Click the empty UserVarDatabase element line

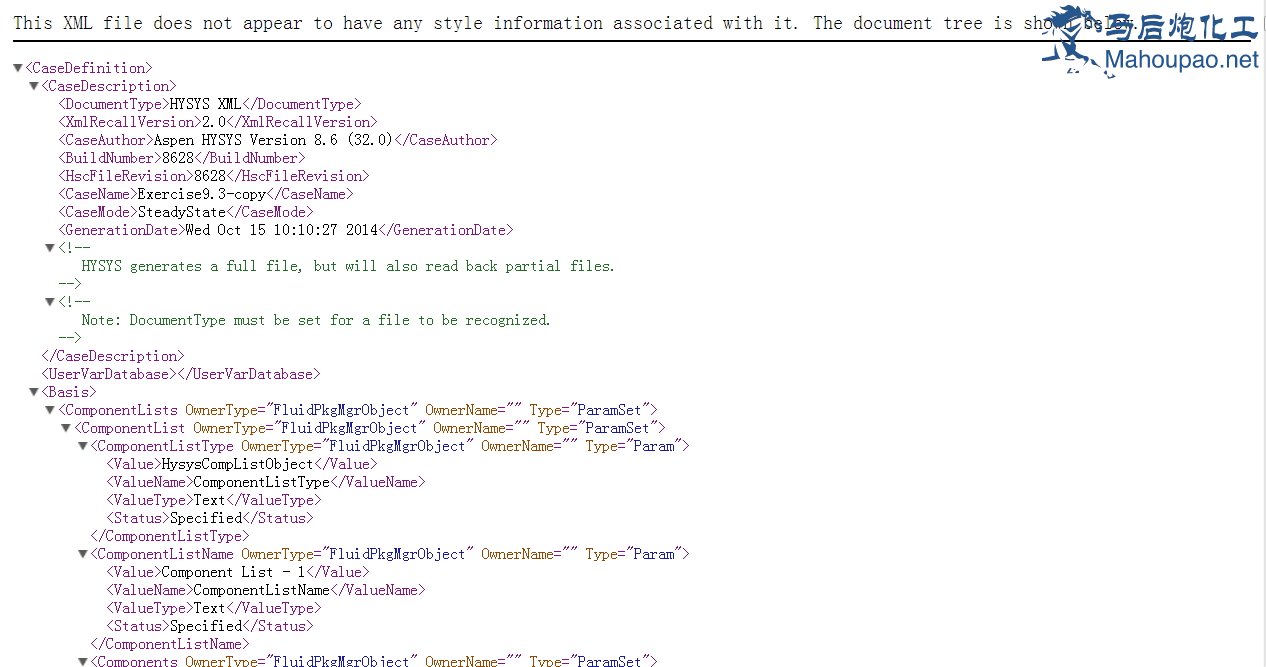[x=181, y=374]
